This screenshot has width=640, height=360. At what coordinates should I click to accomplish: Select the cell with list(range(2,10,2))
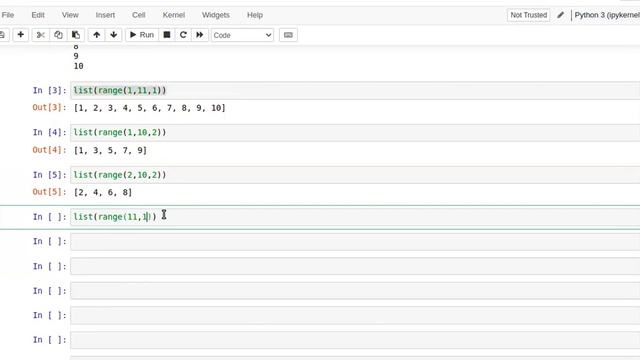[355, 175]
